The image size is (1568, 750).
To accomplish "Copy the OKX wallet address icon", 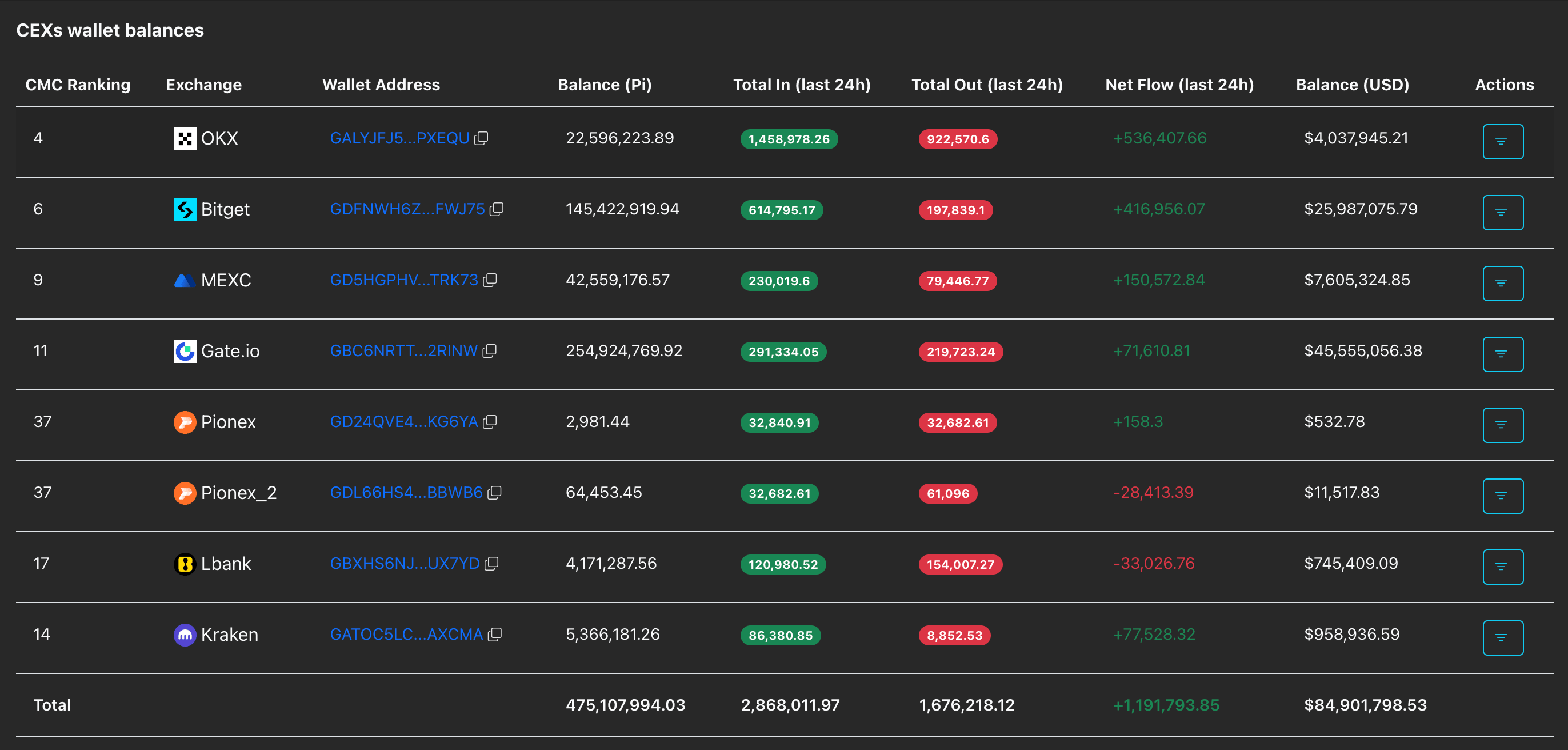I will 481,138.
